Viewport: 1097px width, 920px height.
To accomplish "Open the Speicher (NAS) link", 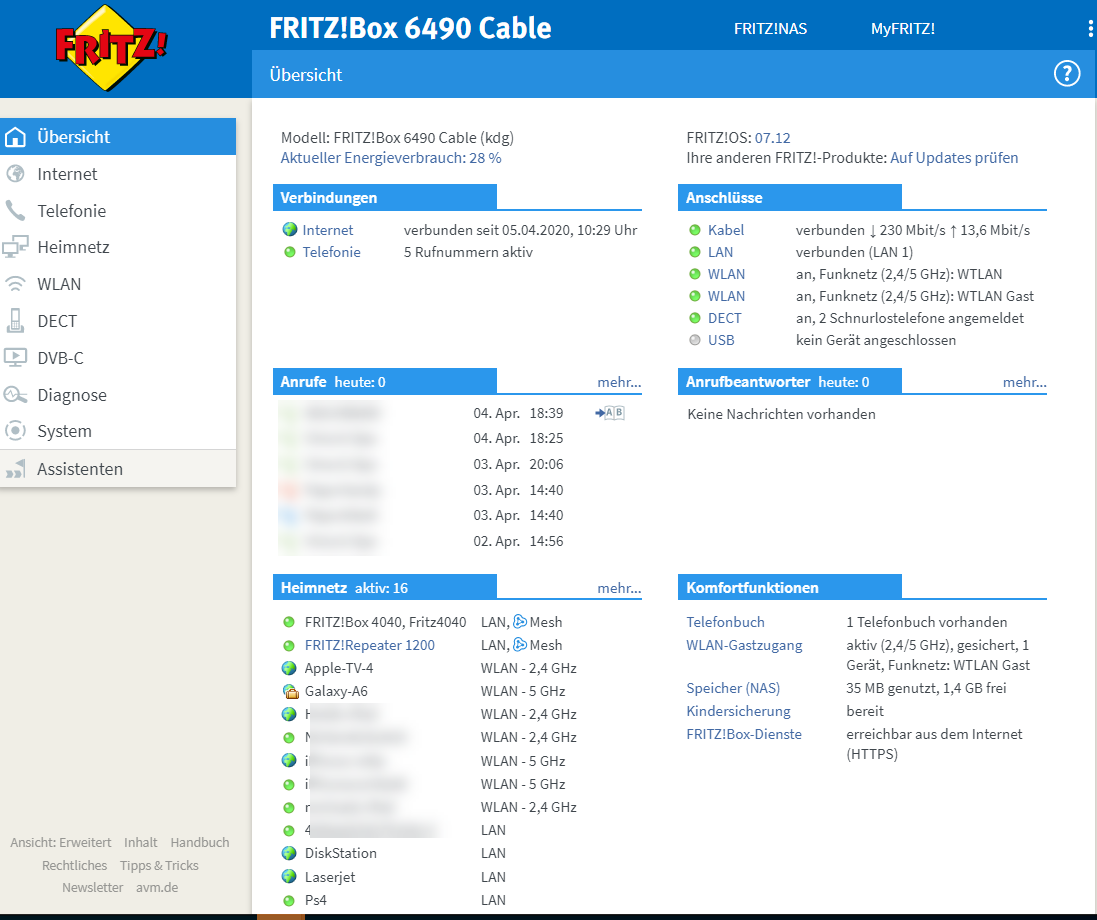I will pyautogui.click(x=733, y=688).
